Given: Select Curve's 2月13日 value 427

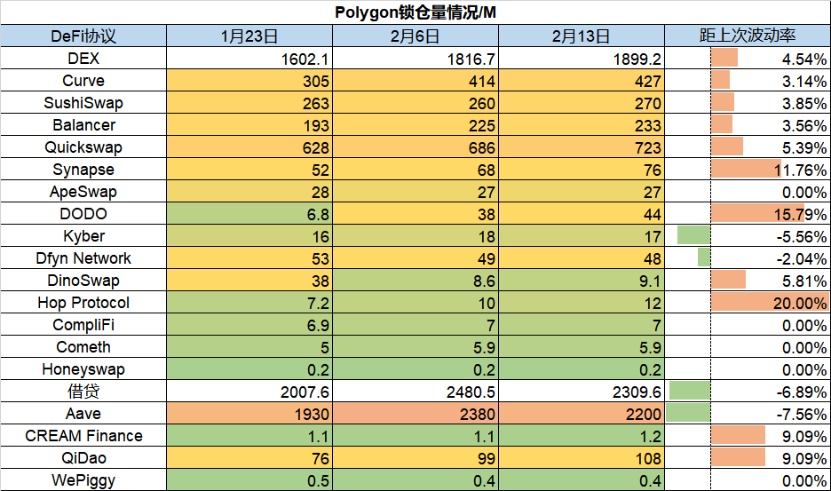Looking at the screenshot, I should click(x=581, y=80).
